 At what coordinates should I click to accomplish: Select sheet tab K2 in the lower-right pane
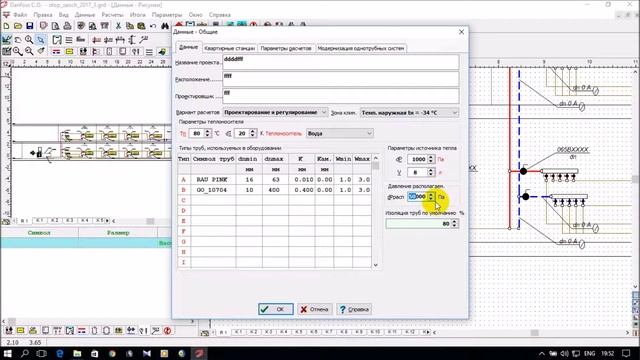tap(254, 332)
